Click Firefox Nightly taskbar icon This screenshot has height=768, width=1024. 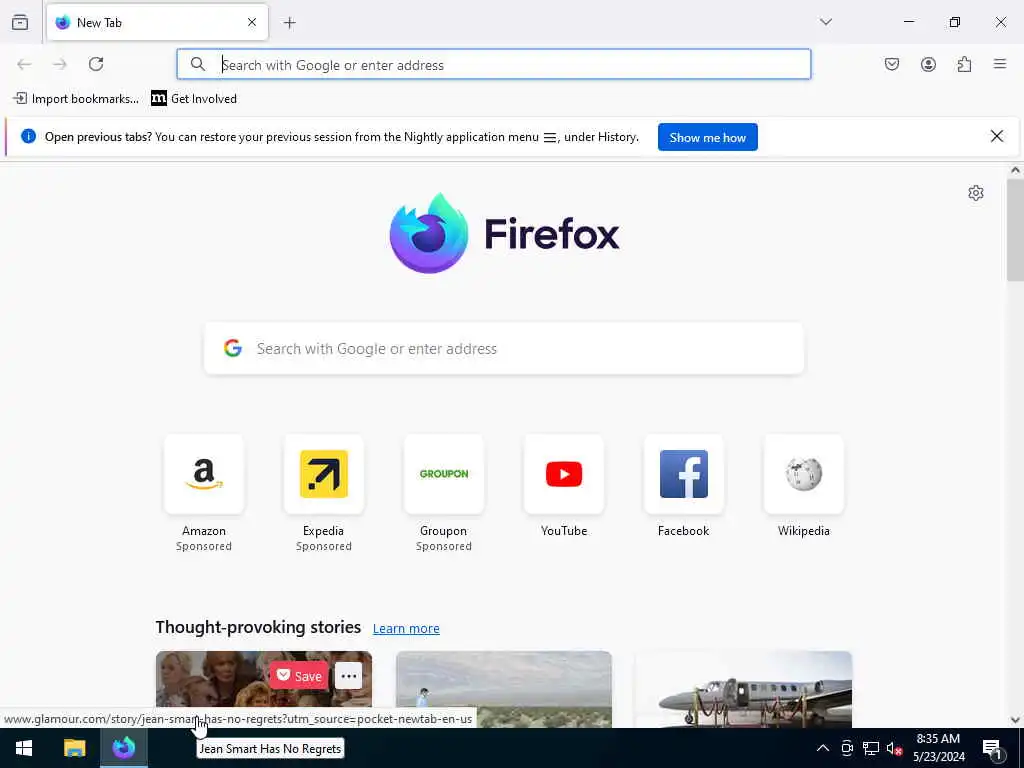tap(123, 748)
